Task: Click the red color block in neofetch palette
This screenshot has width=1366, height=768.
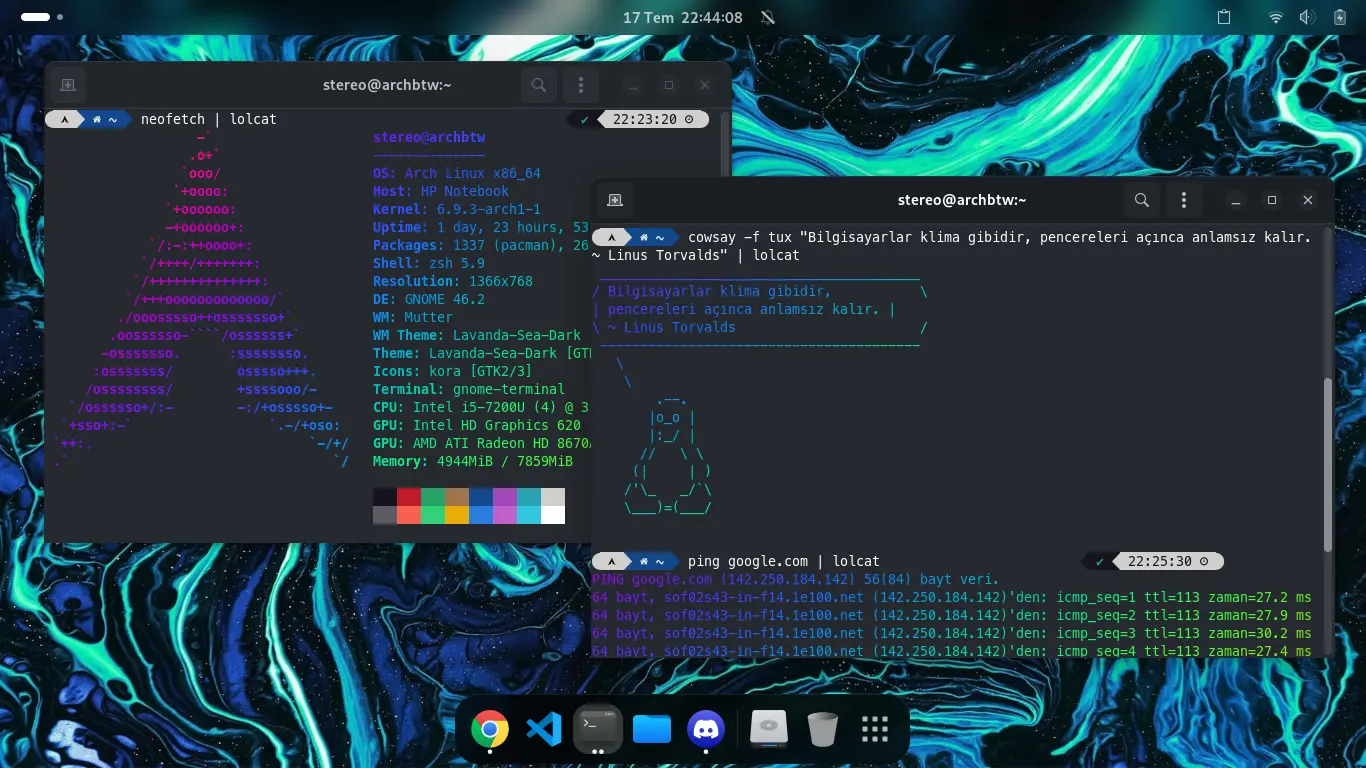Action: [409, 497]
